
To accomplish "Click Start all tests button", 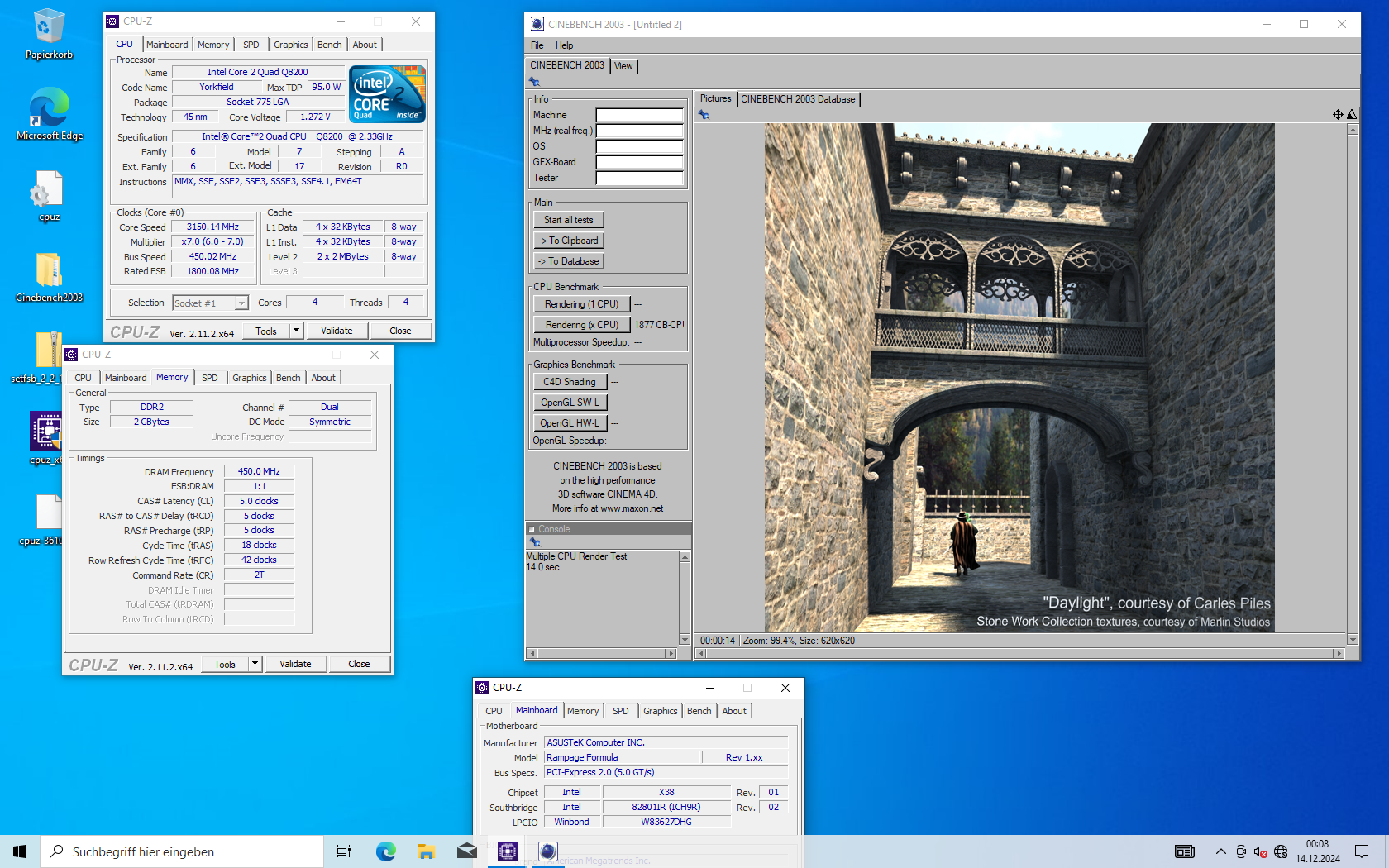I will [x=569, y=220].
